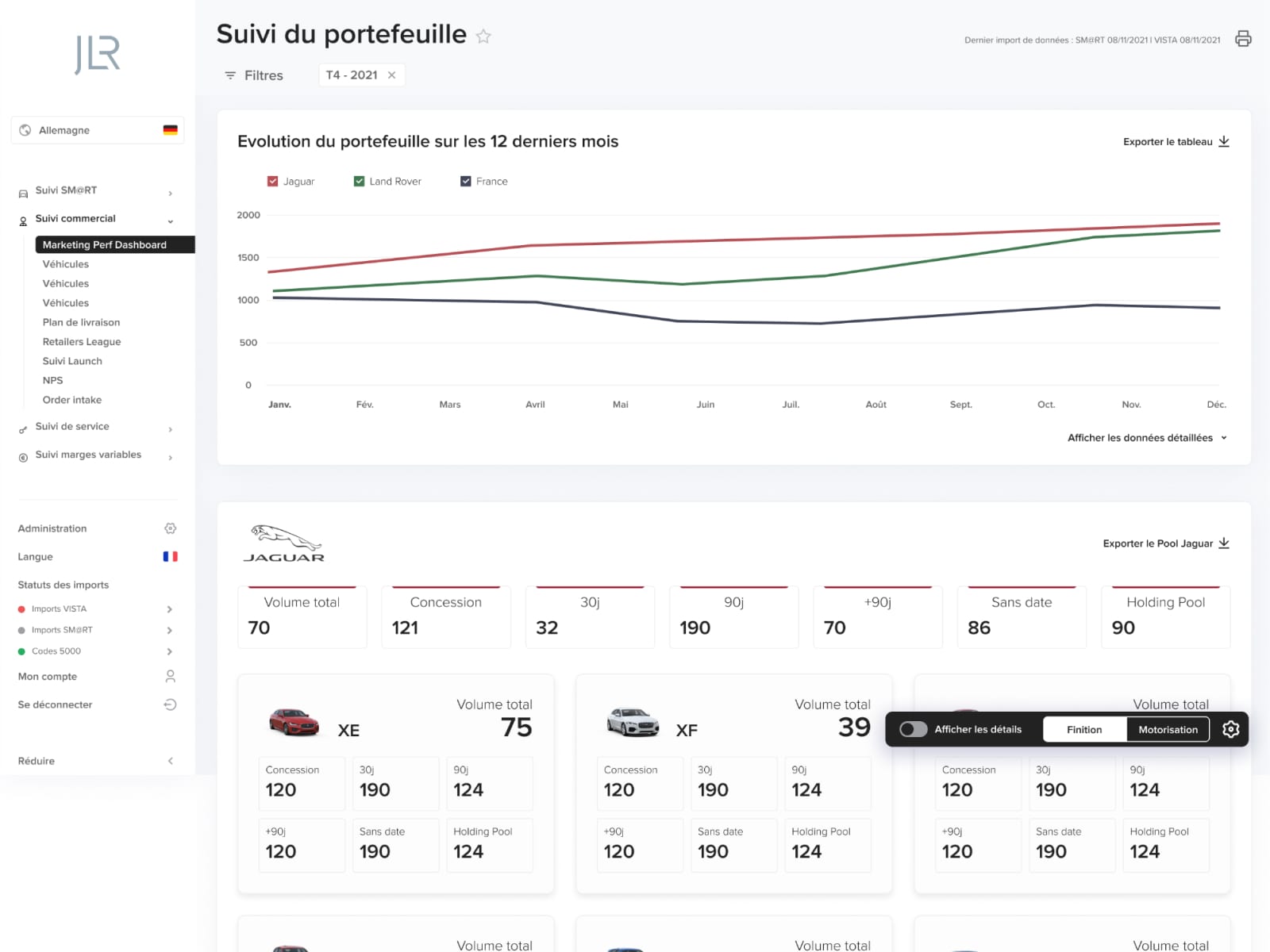Open the Allemagne country dropdown

98,130
